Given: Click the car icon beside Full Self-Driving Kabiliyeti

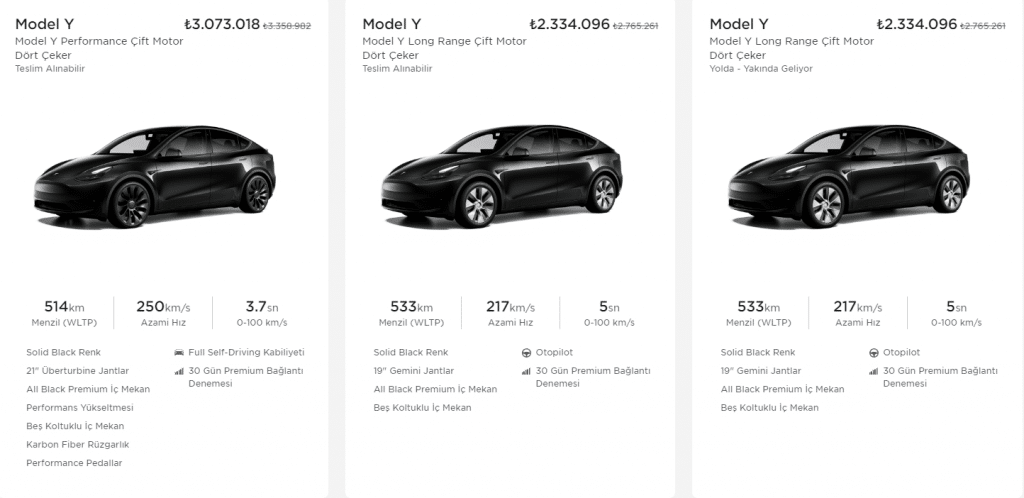Looking at the screenshot, I should click(x=179, y=352).
